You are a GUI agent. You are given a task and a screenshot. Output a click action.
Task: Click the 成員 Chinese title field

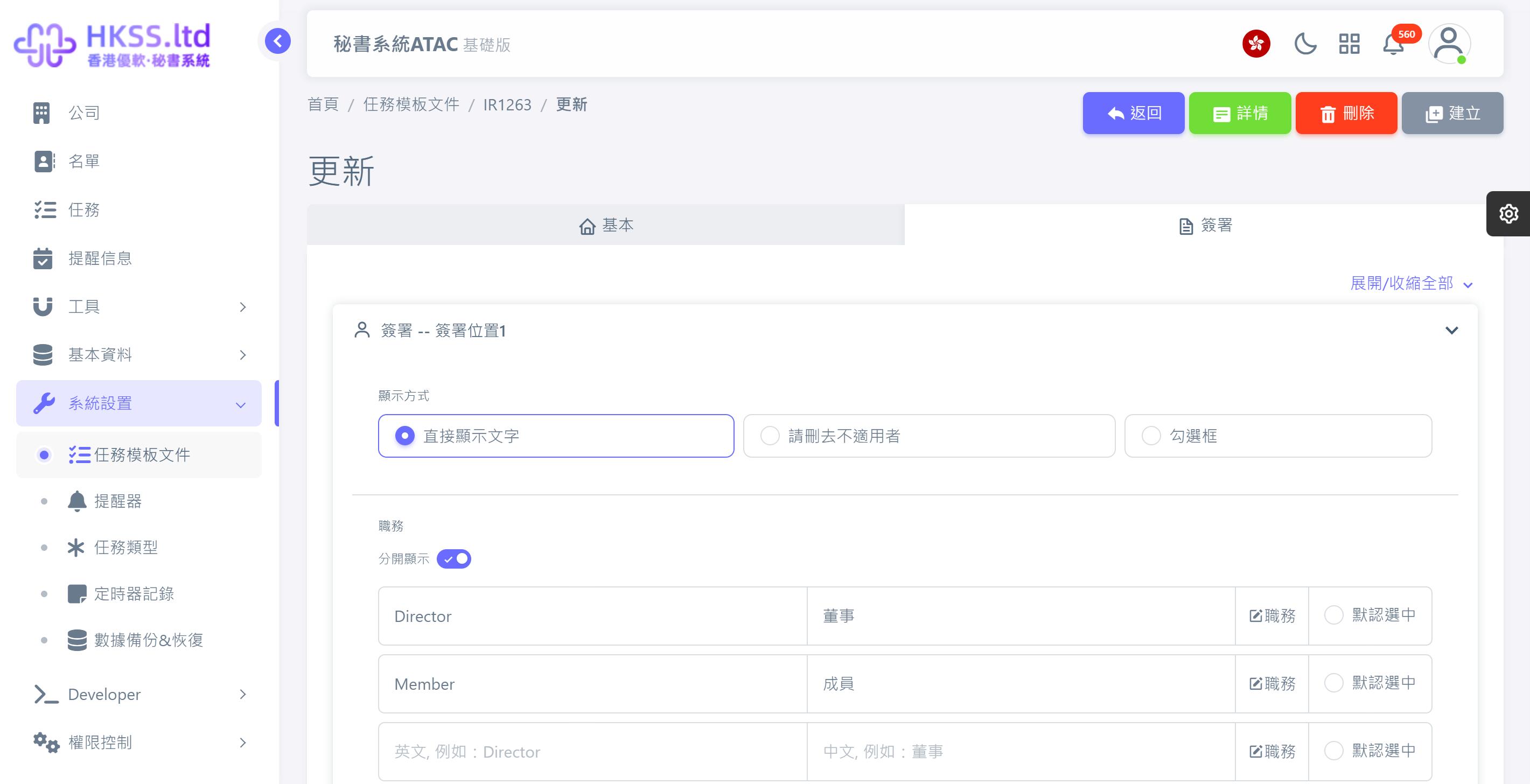click(x=1021, y=684)
